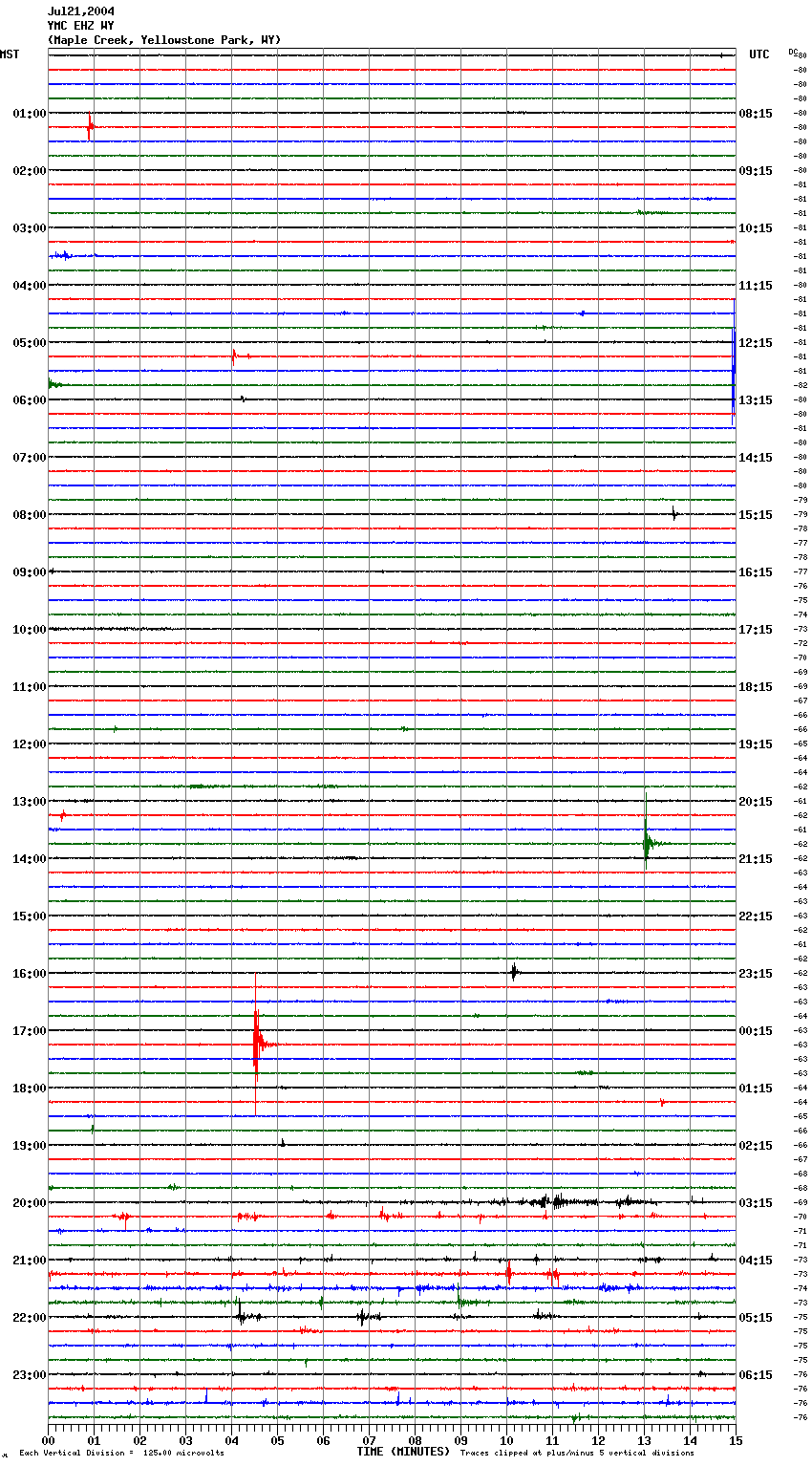Click the red spike on the 01:15 trace
The height and width of the screenshot is (1466, 812).
pyautogui.click(x=90, y=126)
